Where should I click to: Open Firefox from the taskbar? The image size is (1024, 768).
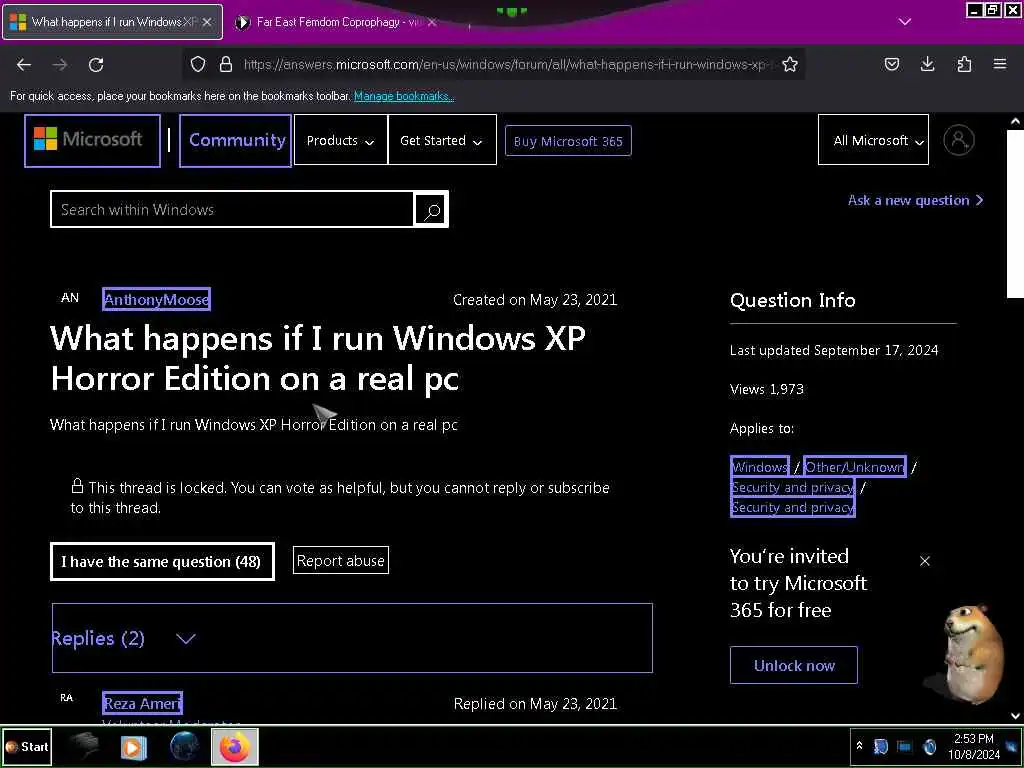coord(235,746)
